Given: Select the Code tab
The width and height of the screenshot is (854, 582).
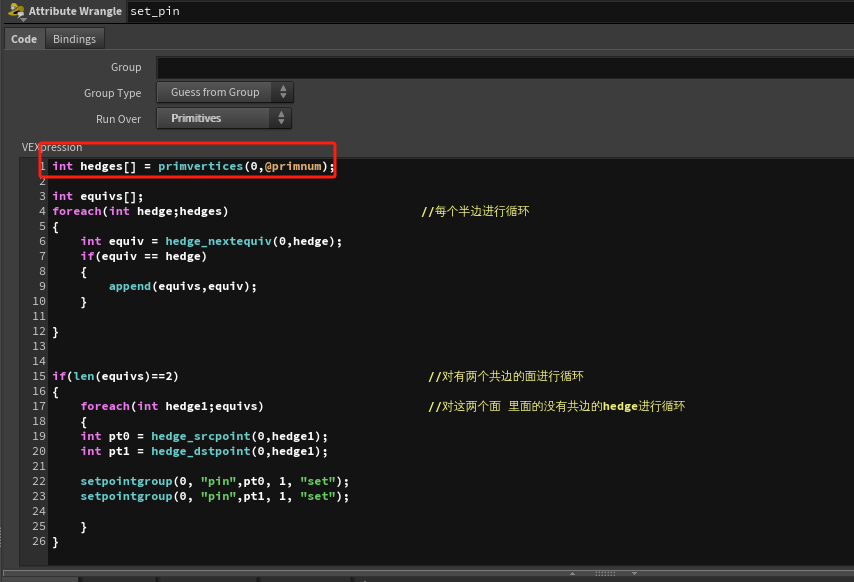Looking at the screenshot, I should pos(24,39).
